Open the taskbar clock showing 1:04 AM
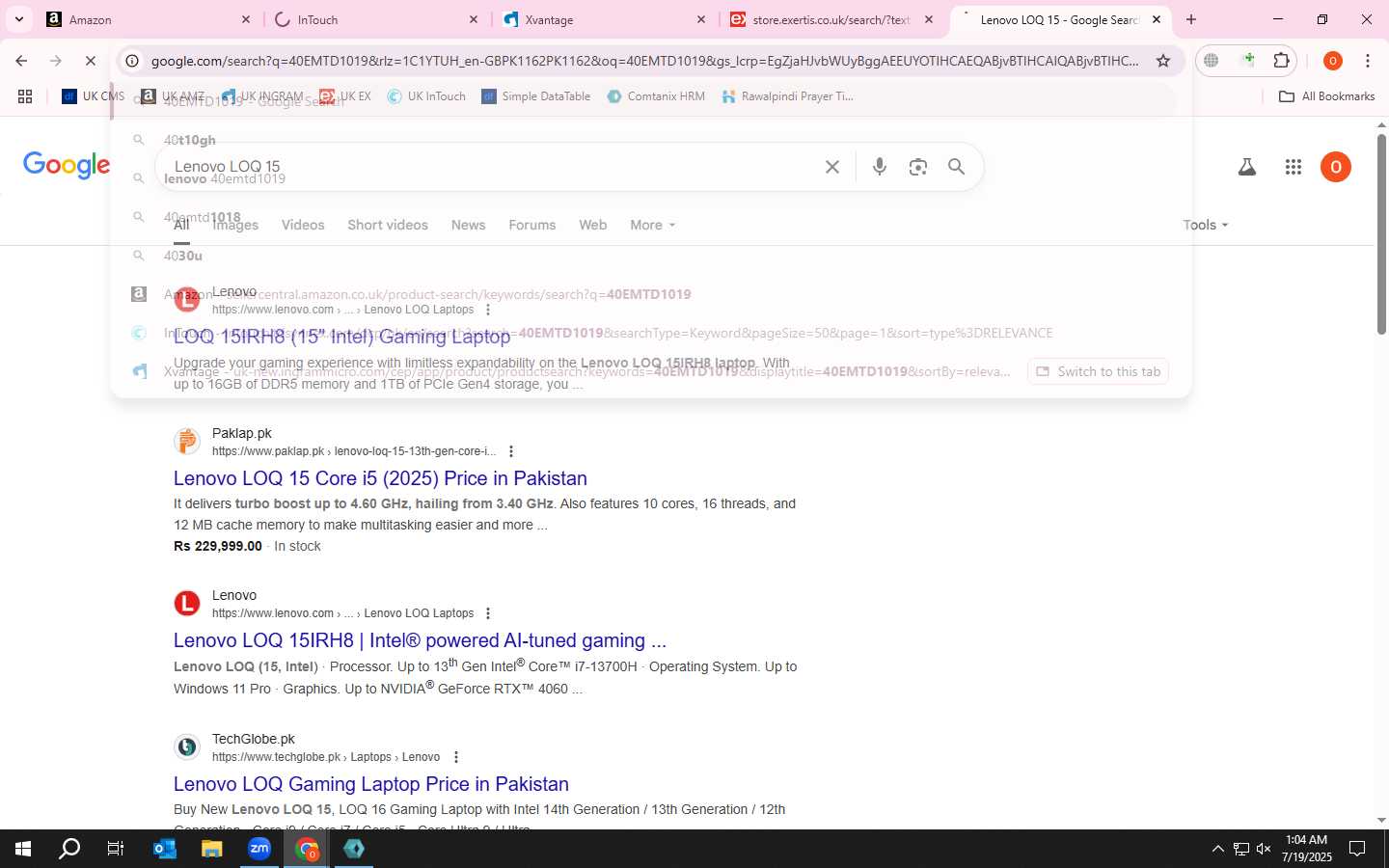 pos(1307,849)
